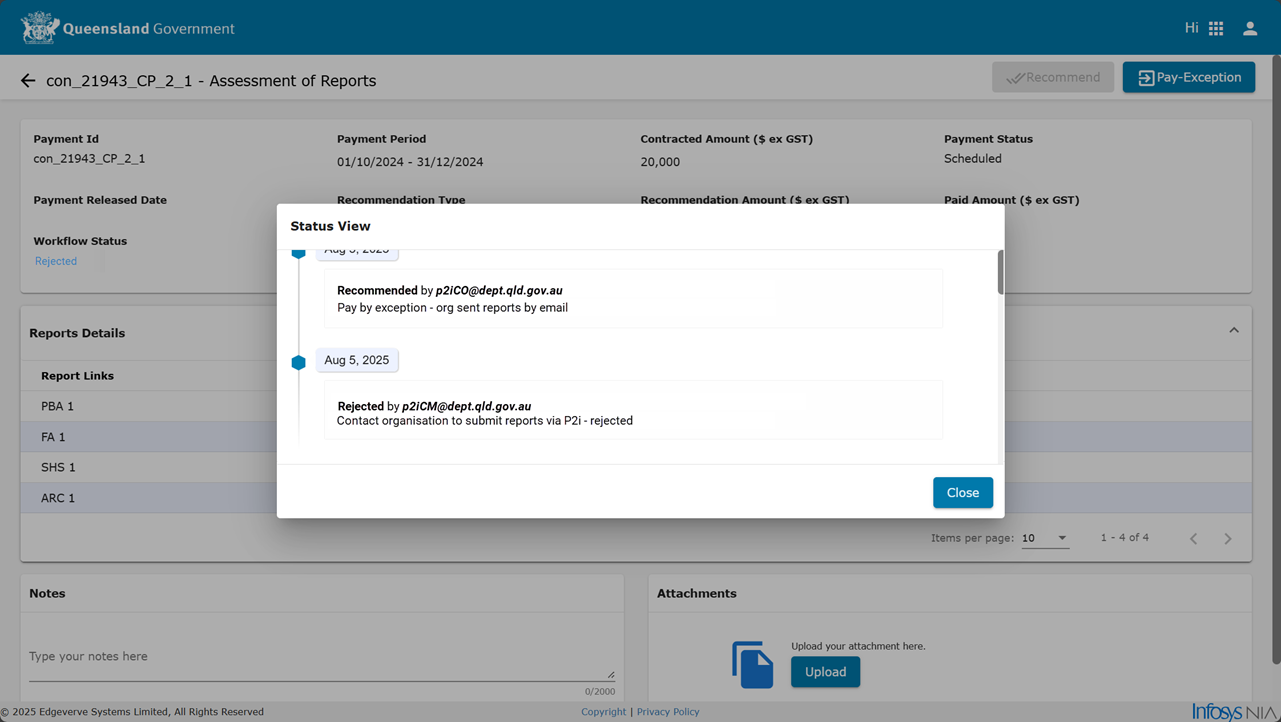Click the 'Contact organisation' rejection comment
This screenshot has width=1281, height=722.
(x=485, y=421)
